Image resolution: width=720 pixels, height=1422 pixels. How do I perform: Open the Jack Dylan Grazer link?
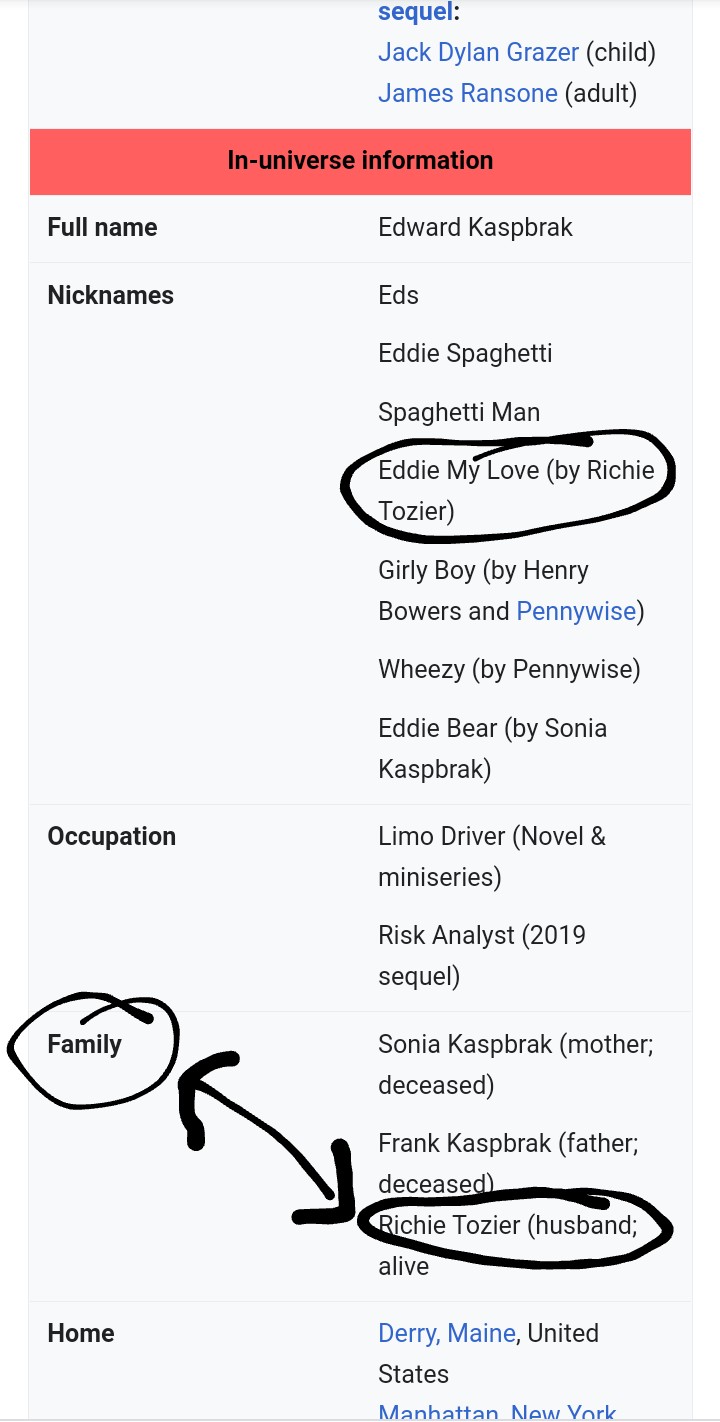coord(478,52)
